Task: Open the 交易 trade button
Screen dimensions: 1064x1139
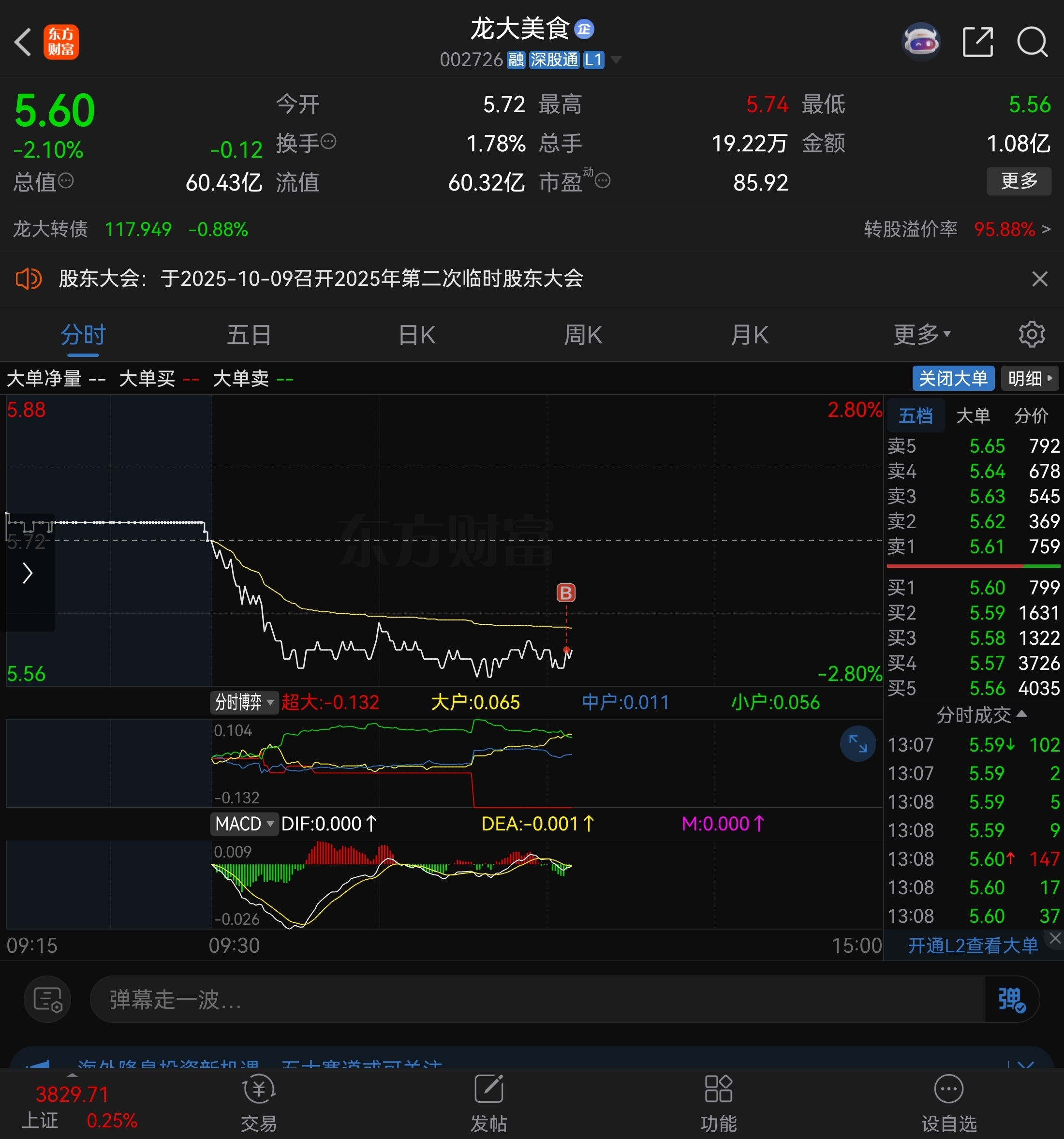Action: coord(259,1104)
